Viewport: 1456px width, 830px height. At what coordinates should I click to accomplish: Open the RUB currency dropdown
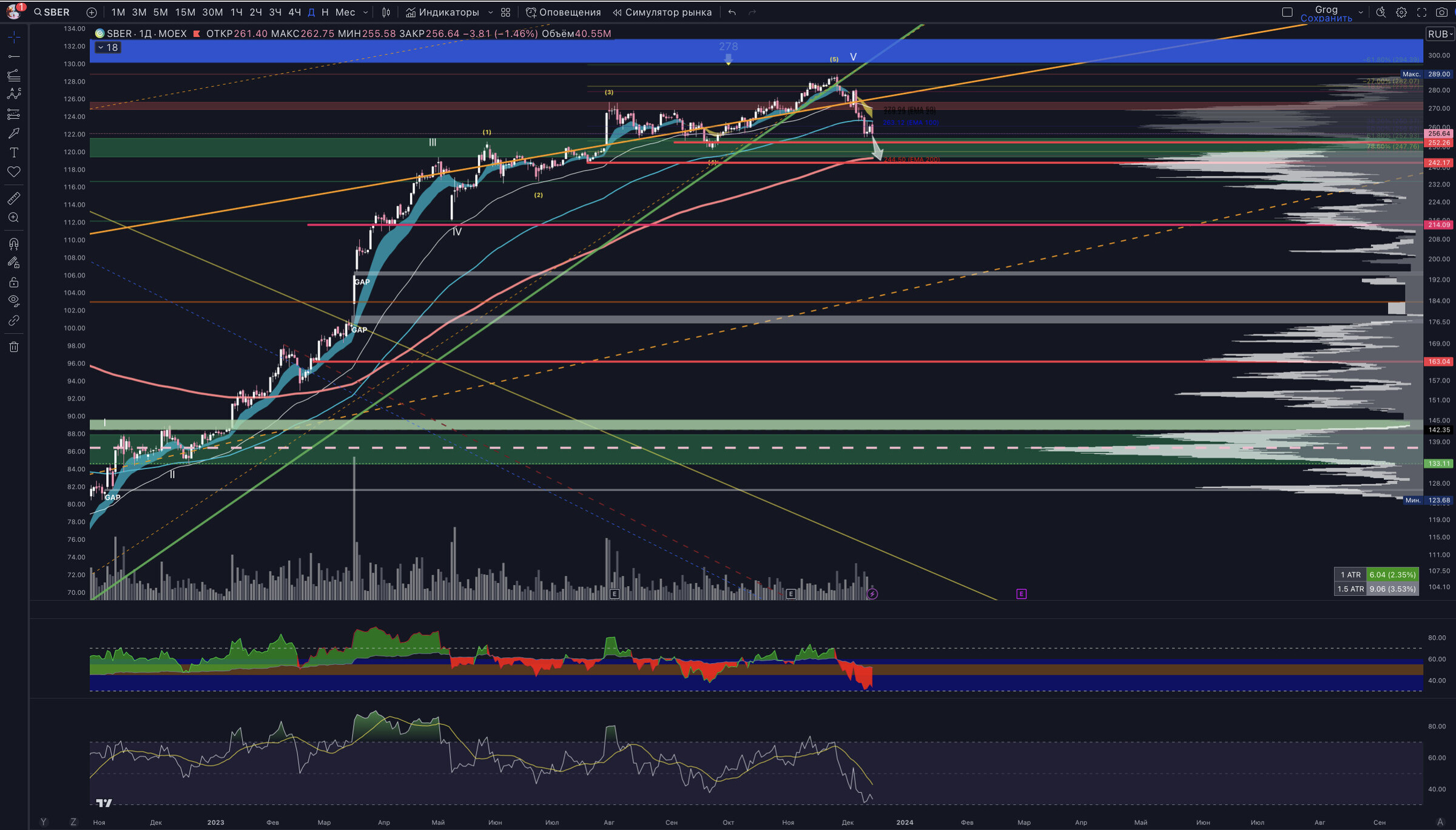(1440, 34)
